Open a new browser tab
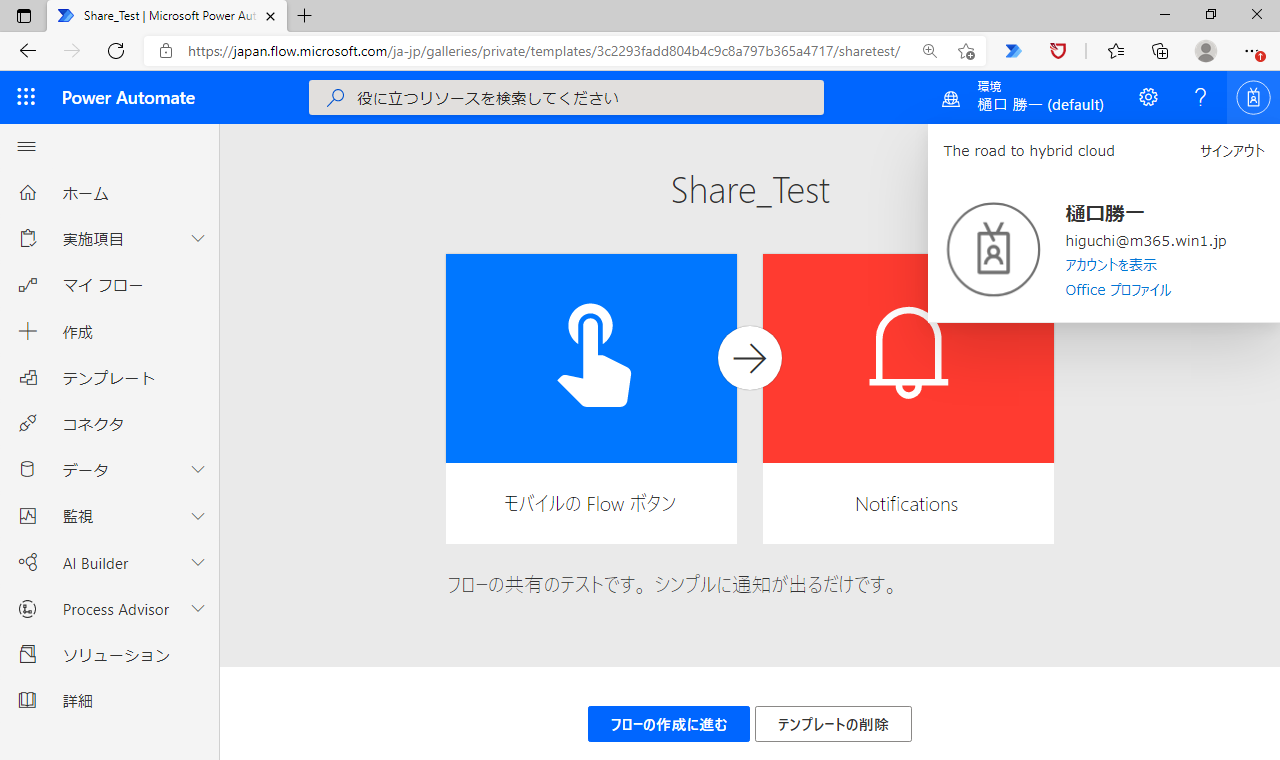The width and height of the screenshot is (1280, 760). 305,15
